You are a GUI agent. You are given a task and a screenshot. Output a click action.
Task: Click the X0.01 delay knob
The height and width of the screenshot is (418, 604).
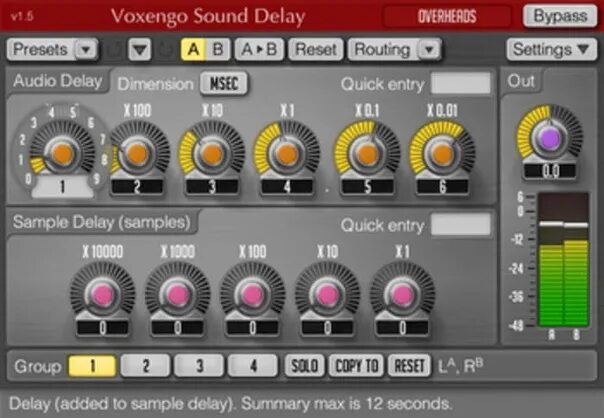(442, 153)
